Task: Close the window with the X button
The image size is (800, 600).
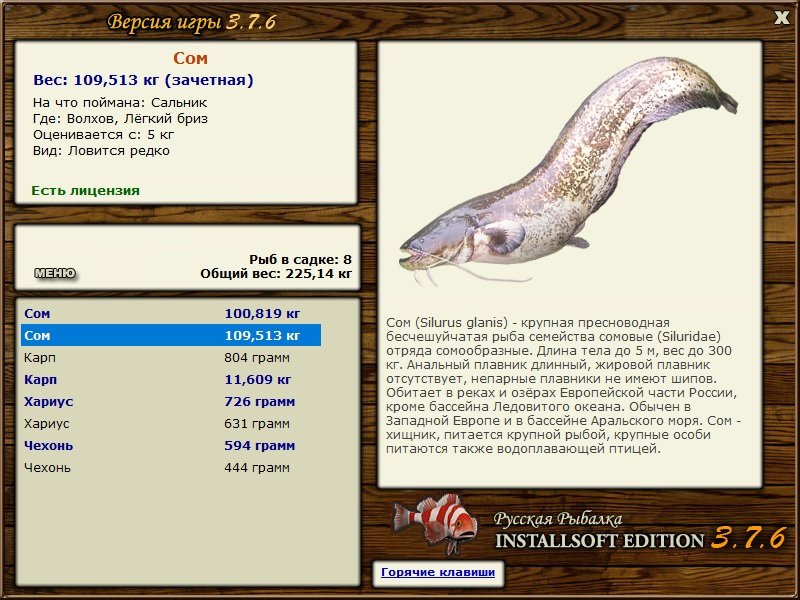Action: (x=781, y=18)
